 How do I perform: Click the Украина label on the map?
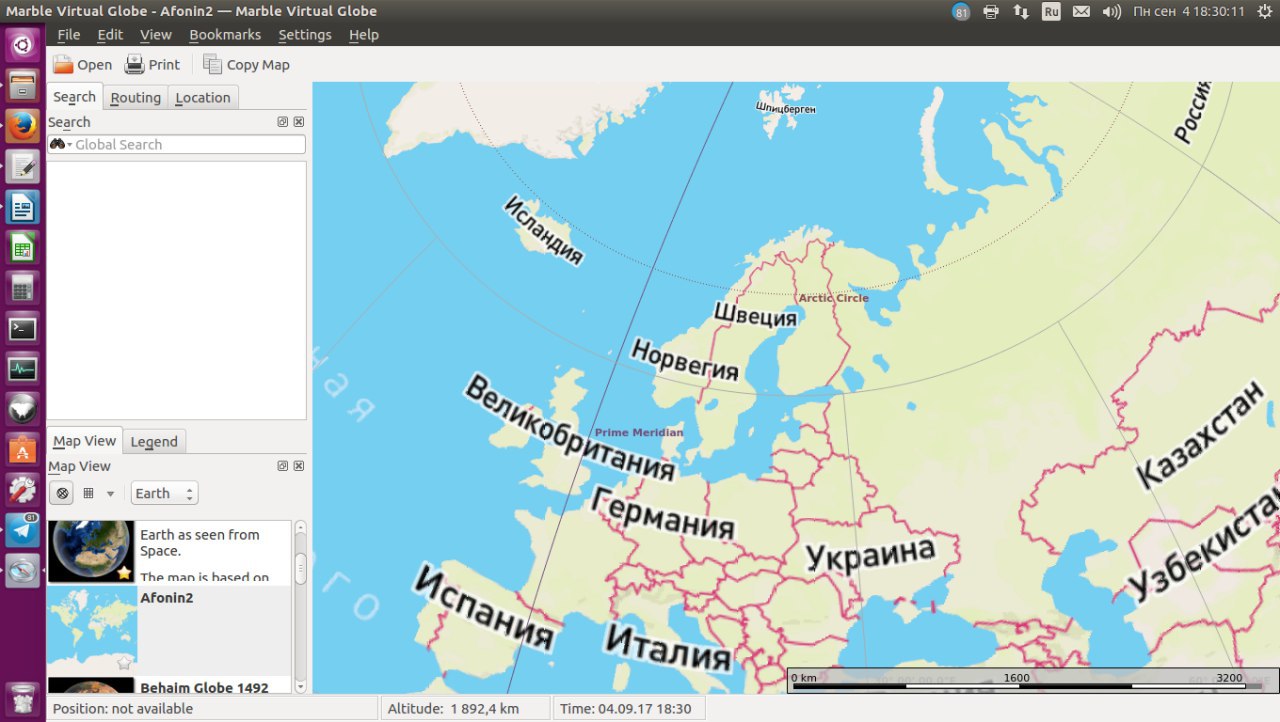pyautogui.click(x=870, y=553)
